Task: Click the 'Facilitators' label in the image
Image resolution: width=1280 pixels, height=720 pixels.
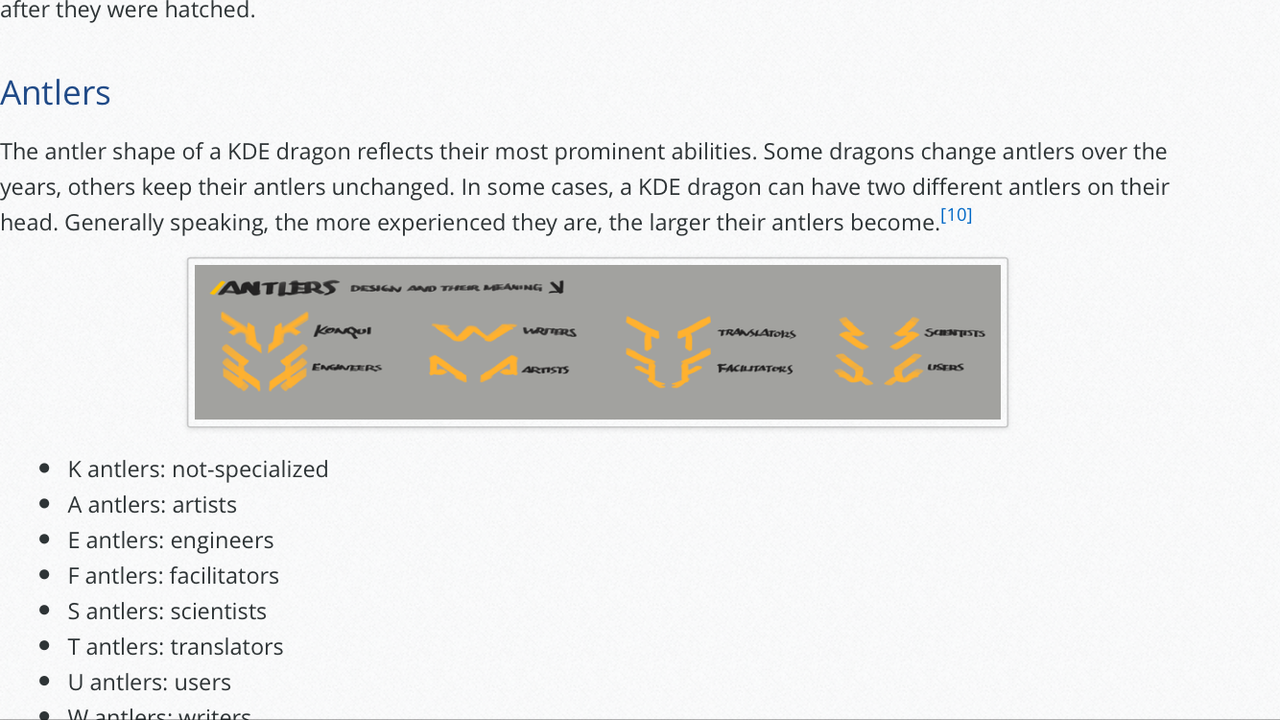Action: pyautogui.click(x=755, y=369)
